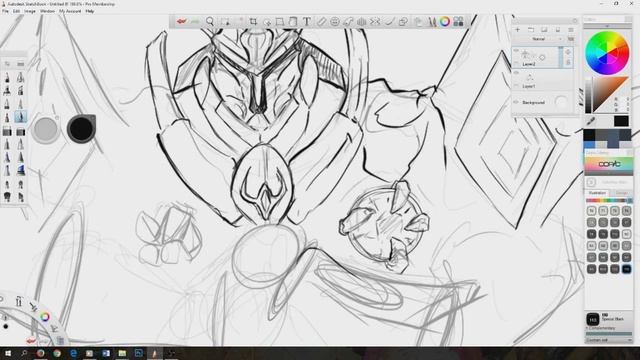This screenshot has height=360, width=640.
Task: Select the rectangle selection tool
Action: [x=225, y=22]
